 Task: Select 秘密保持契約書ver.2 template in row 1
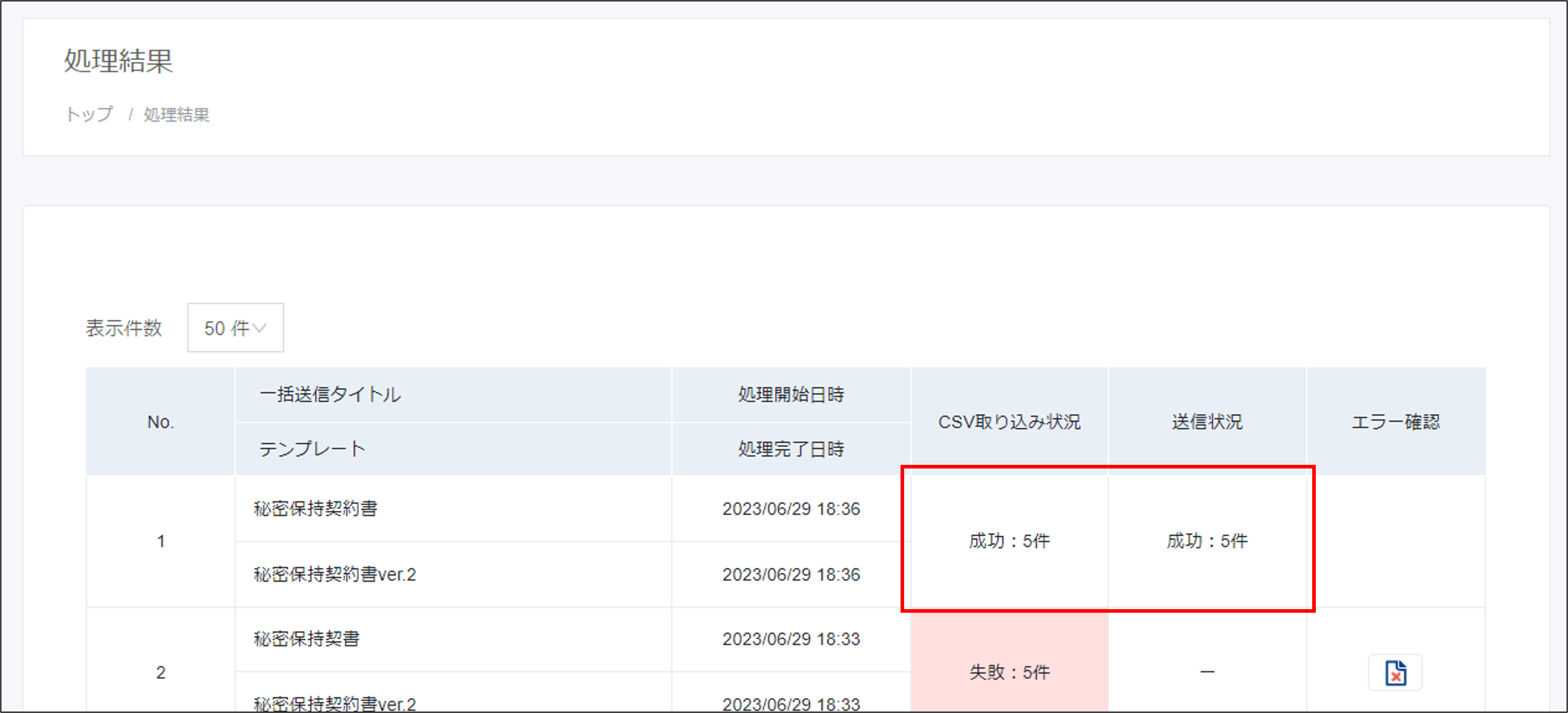coord(335,574)
